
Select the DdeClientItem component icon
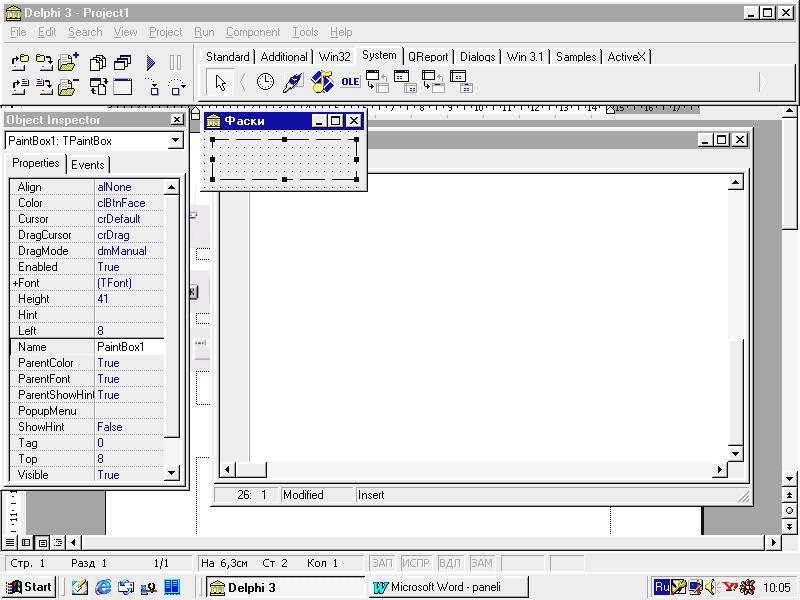406,82
